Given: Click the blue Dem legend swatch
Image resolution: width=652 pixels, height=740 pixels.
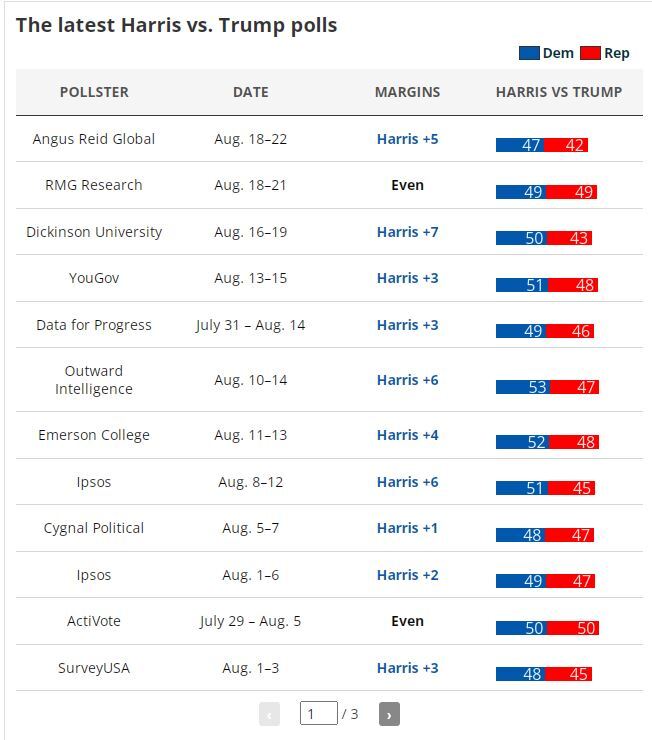Looking at the screenshot, I should click(x=529, y=53).
